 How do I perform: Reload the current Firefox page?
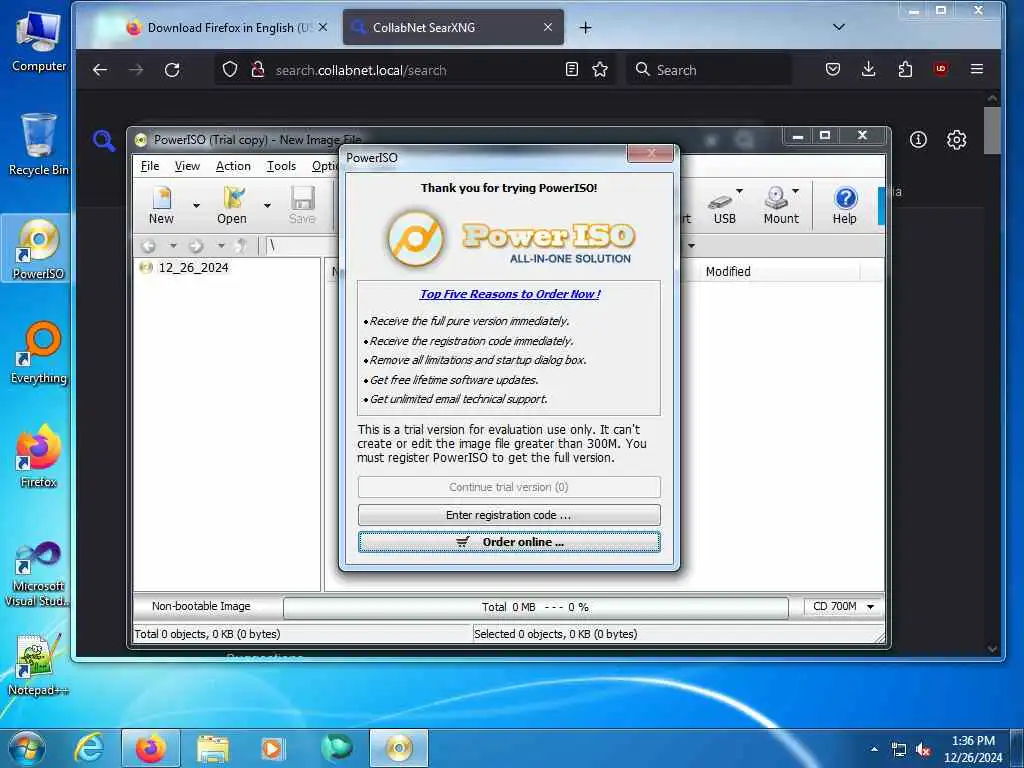[x=172, y=70]
